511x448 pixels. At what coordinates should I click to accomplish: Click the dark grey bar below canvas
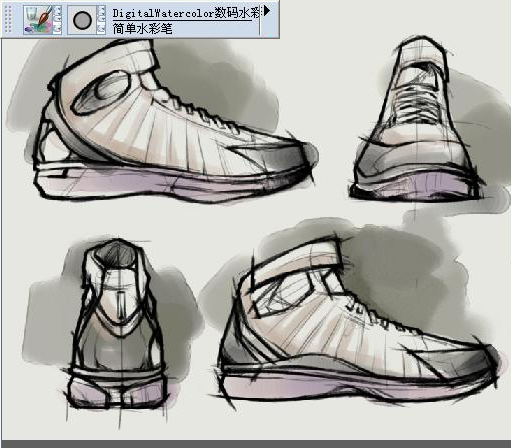tap(255, 444)
